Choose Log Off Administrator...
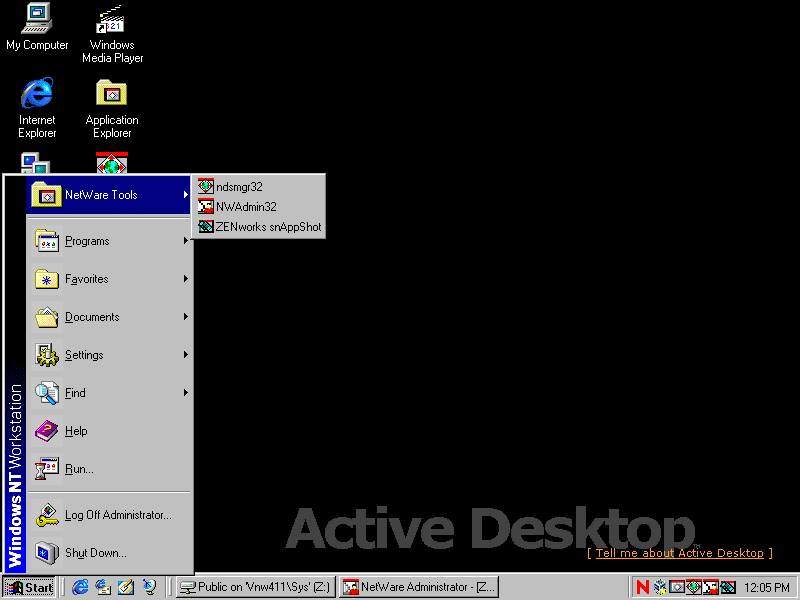Viewport: 800px width, 600px height. click(109, 515)
